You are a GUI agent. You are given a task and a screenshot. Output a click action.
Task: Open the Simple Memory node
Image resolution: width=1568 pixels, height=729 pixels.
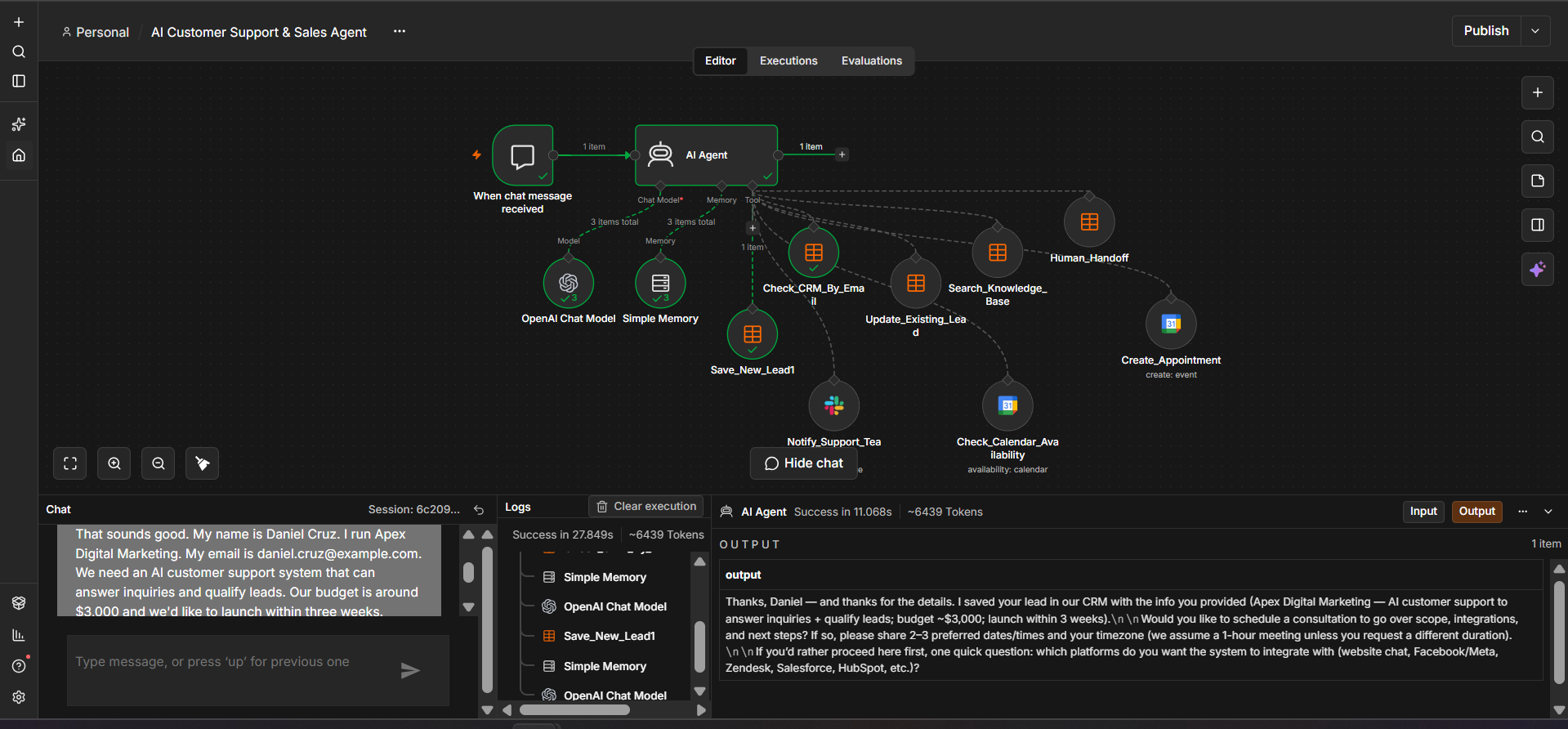tap(660, 283)
